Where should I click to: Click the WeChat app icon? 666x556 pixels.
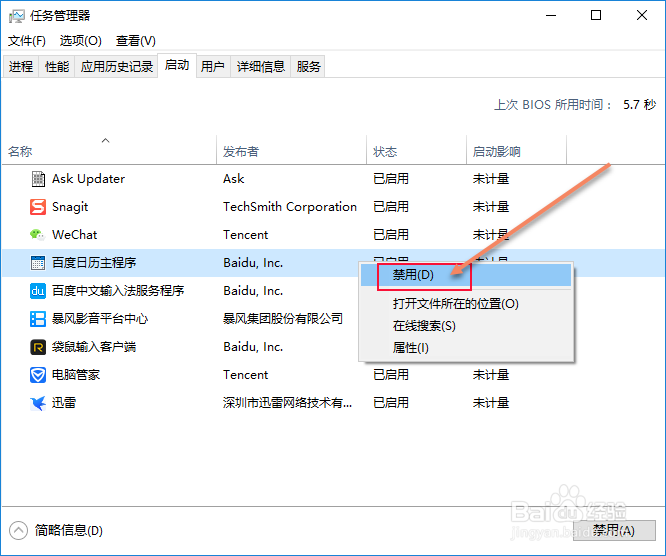pyautogui.click(x=38, y=234)
